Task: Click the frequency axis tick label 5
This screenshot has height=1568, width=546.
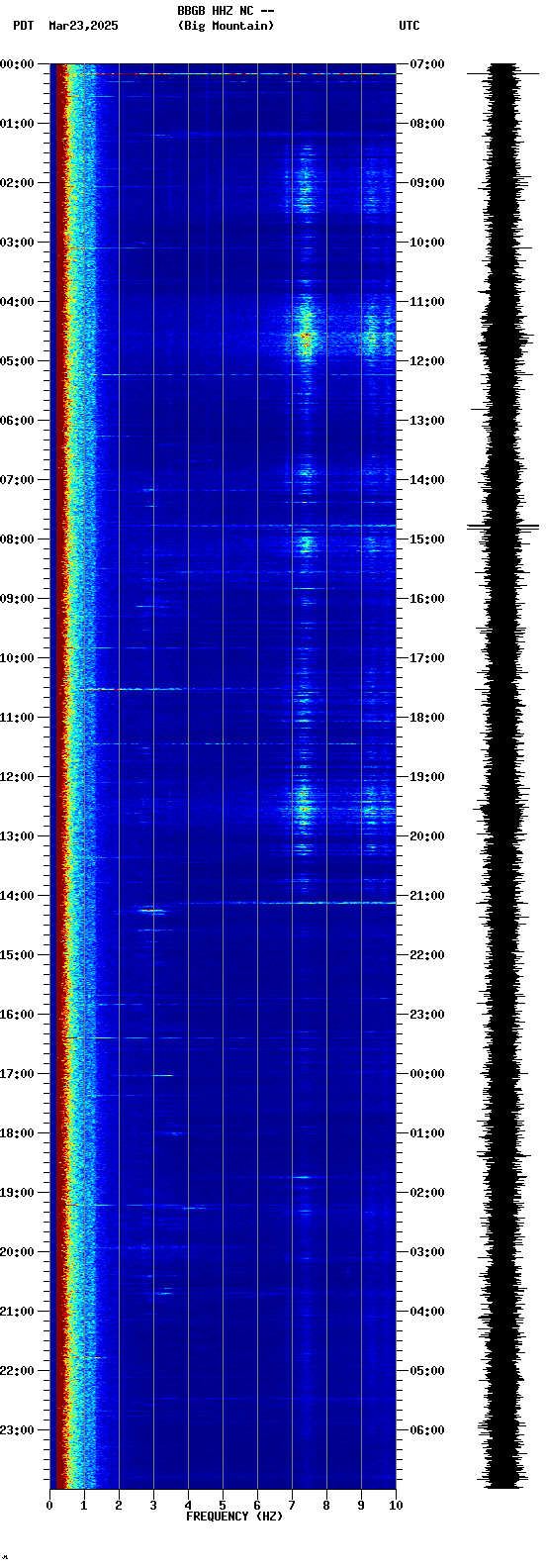Action: click(223, 1506)
